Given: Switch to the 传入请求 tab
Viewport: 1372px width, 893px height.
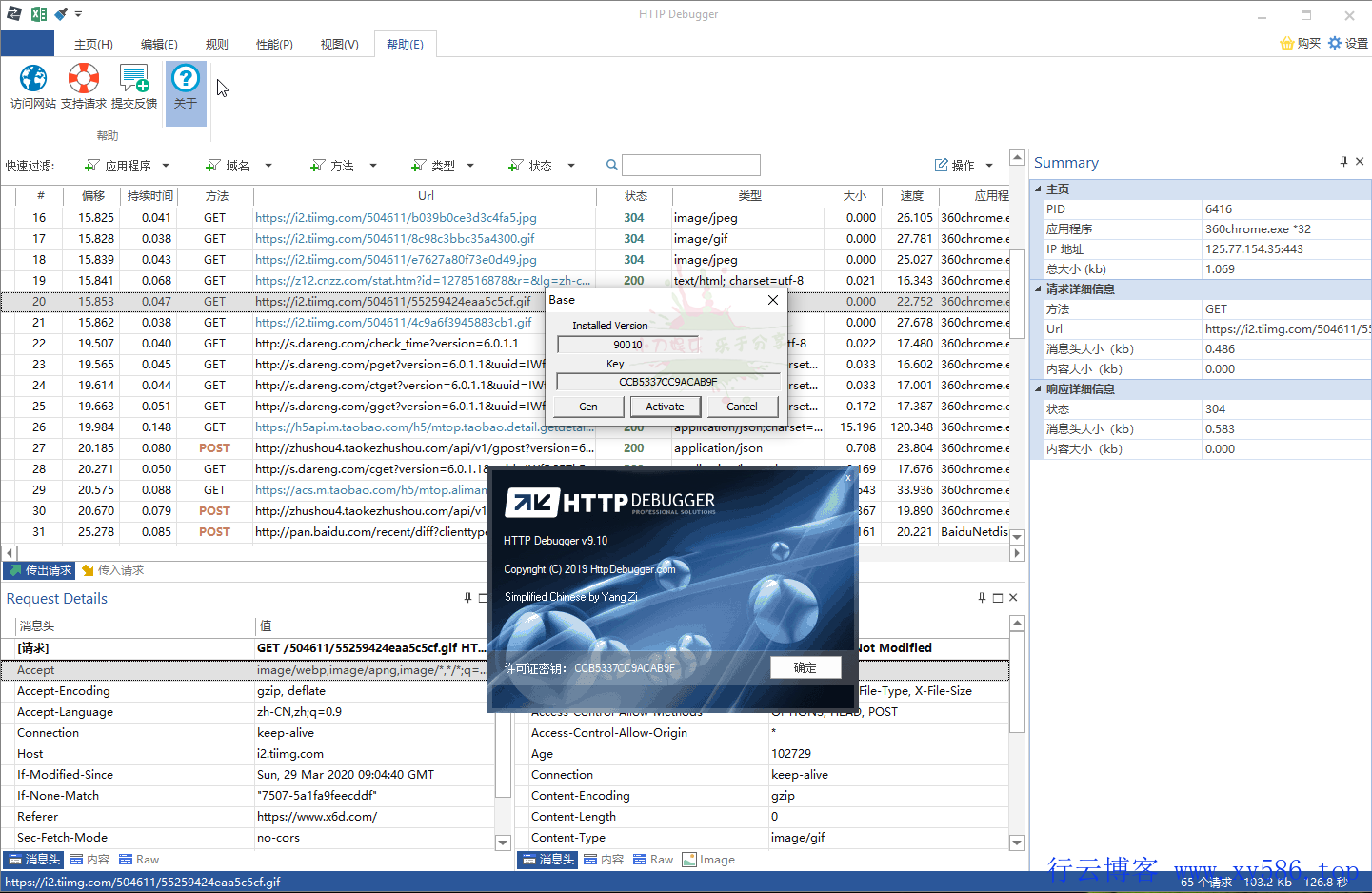Looking at the screenshot, I should [x=114, y=570].
